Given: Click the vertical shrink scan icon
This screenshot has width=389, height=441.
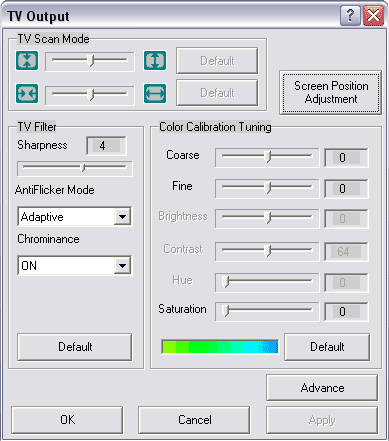Looking at the screenshot, I should point(27,60).
